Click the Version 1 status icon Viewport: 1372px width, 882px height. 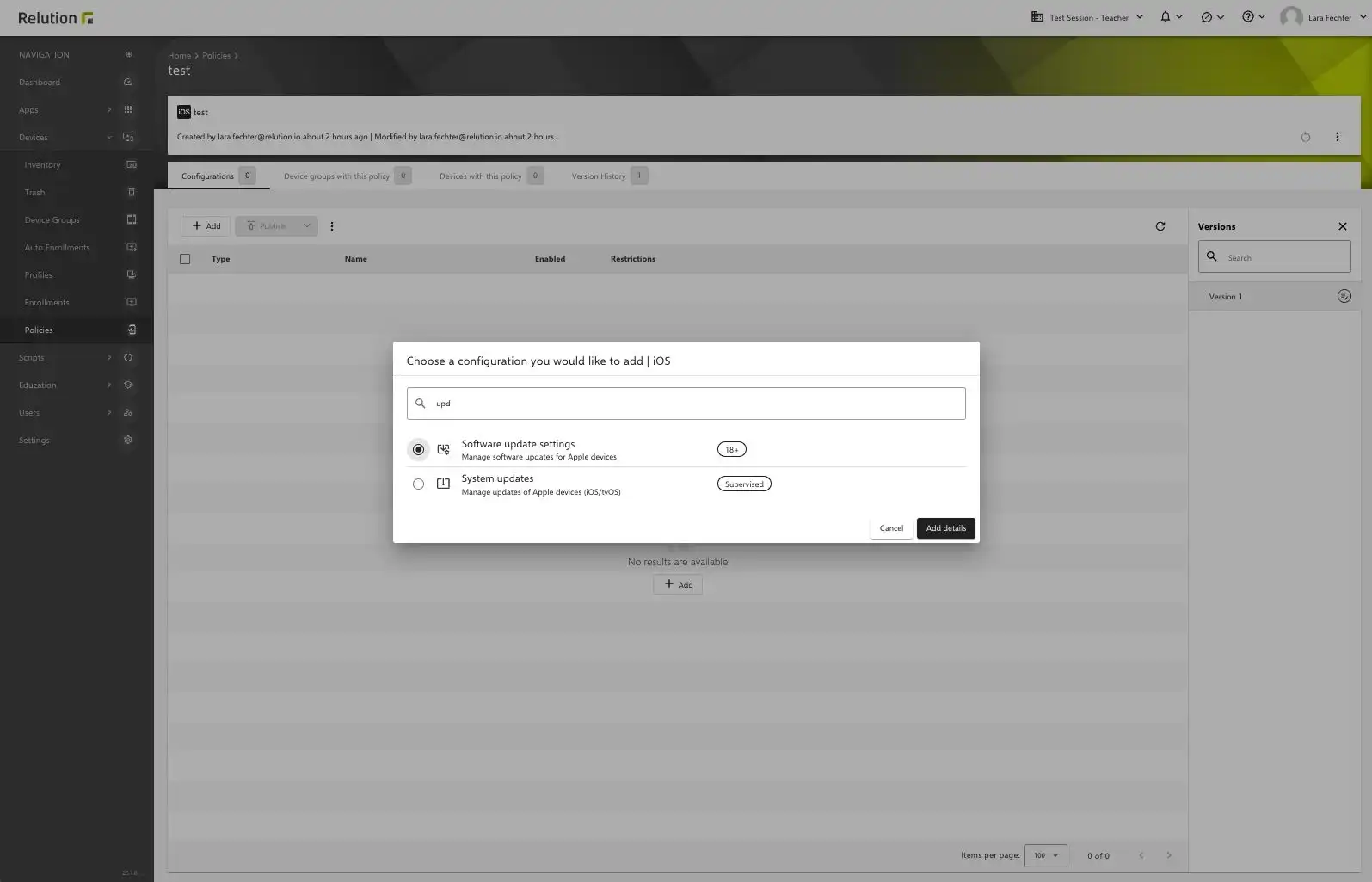point(1344,296)
